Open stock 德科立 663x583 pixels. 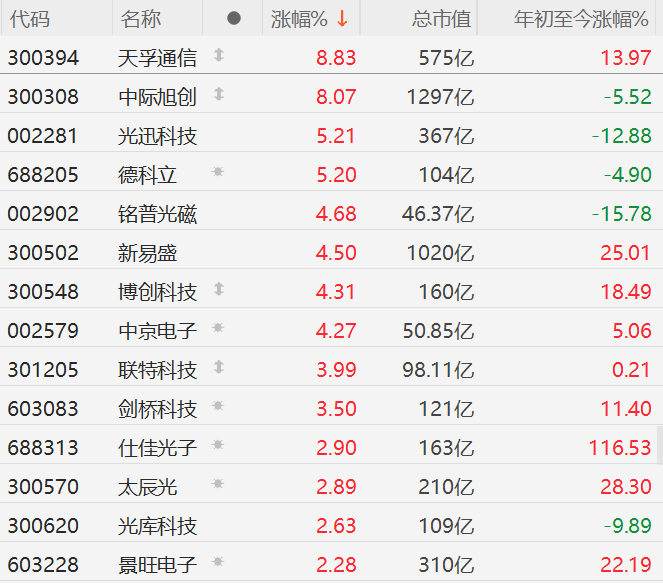click(147, 175)
